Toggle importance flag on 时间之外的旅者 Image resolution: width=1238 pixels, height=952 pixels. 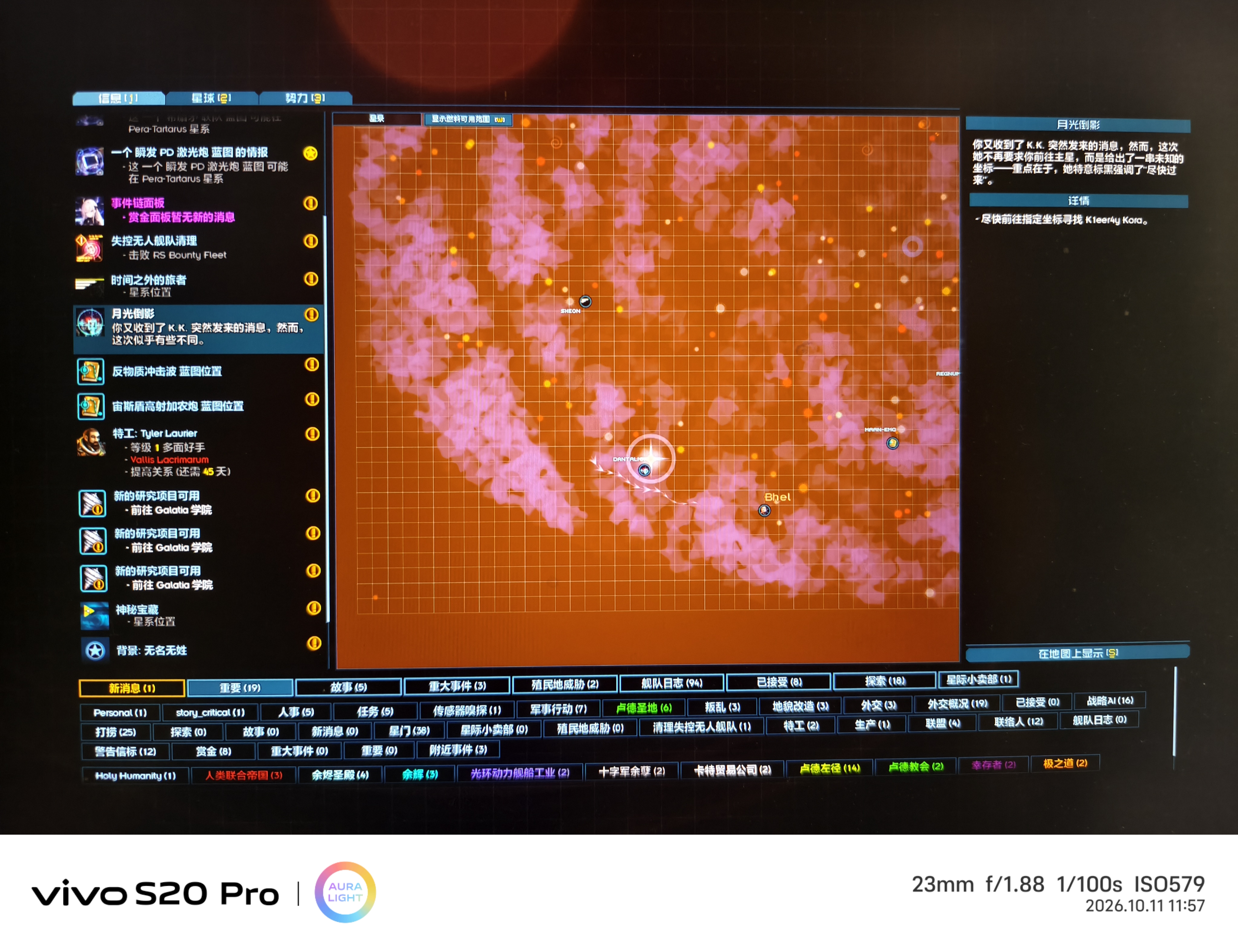pos(311,279)
